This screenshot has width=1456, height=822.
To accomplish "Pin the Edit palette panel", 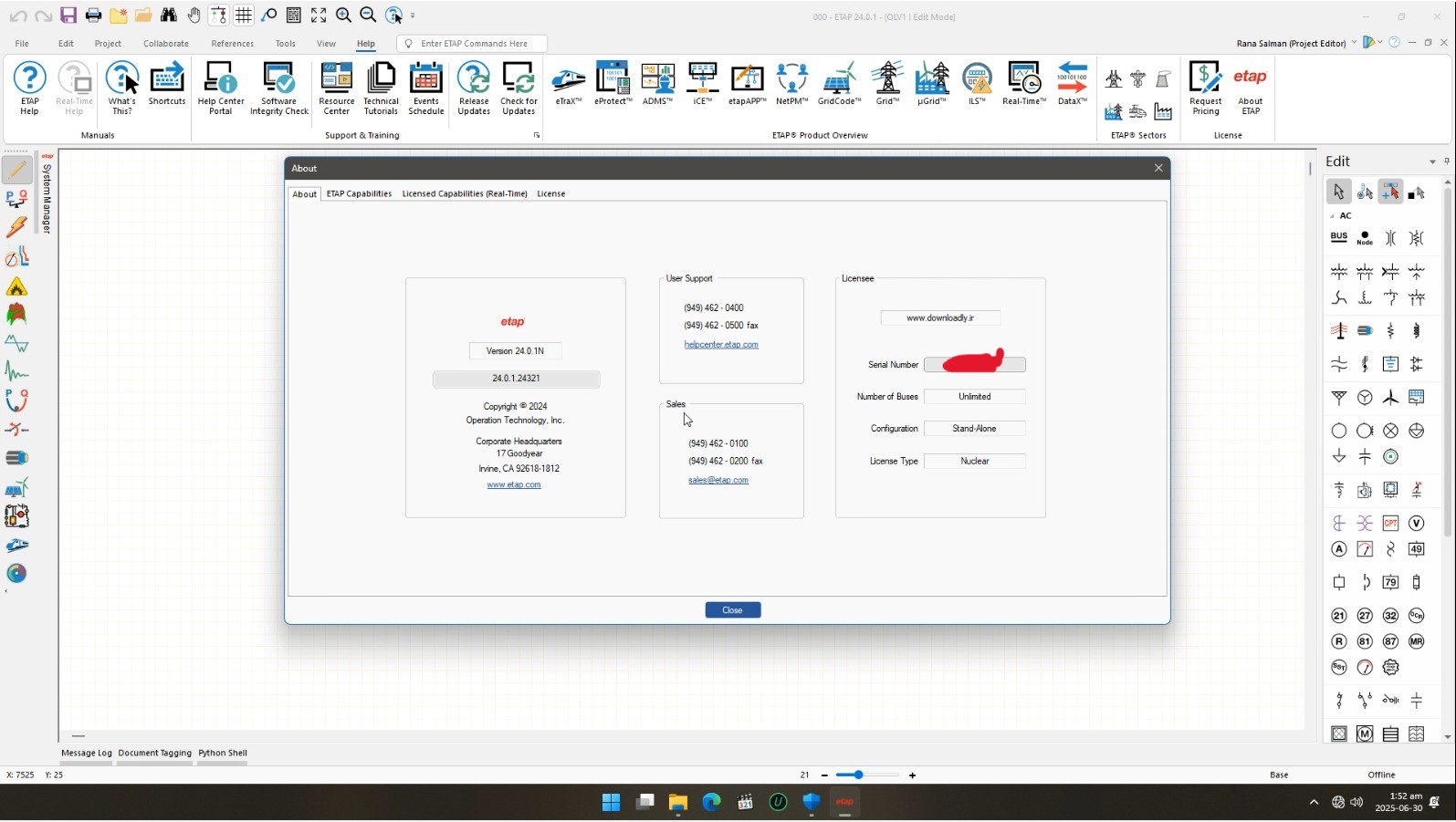I will (1446, 161).
